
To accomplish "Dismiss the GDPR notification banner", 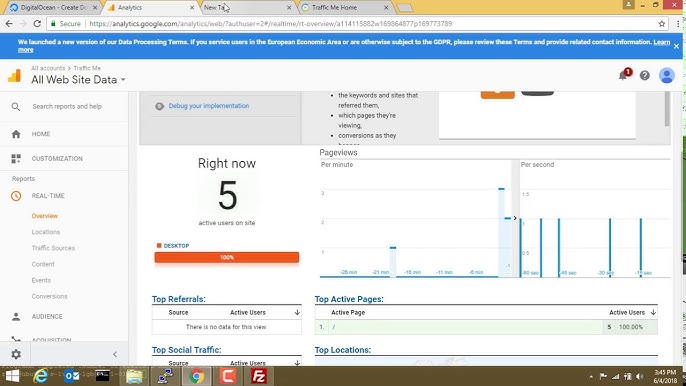I will coord(676,46).
